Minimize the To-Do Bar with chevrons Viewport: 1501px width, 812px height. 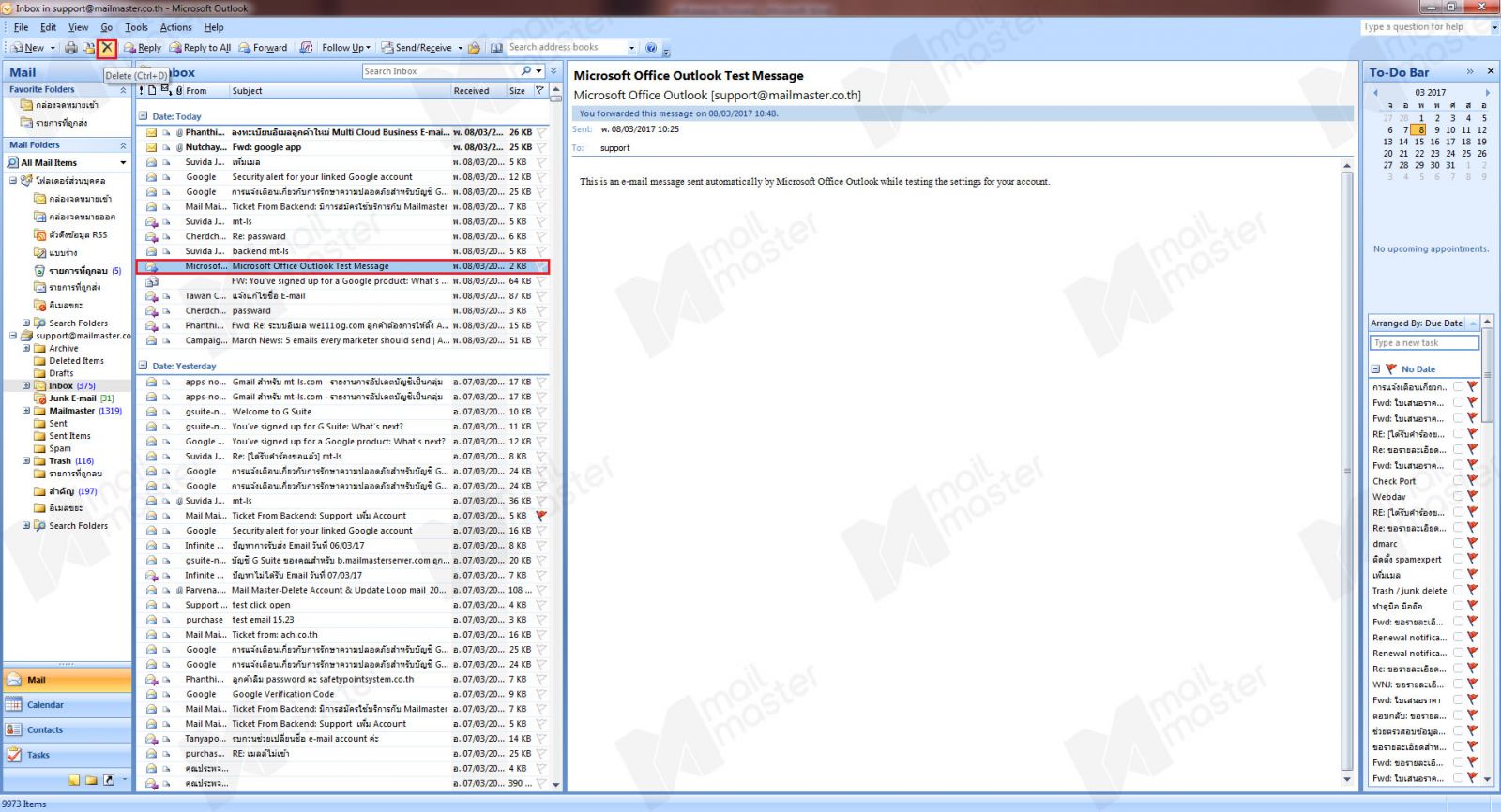point(1470,71)
